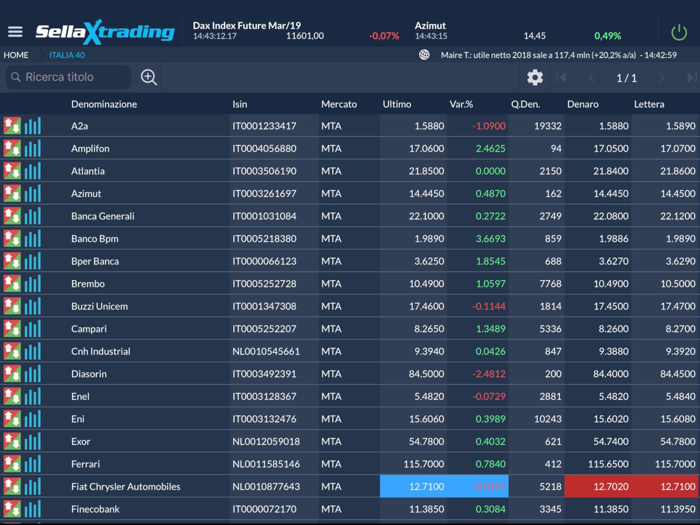This screenshot has height=525, width=700.
Task: Sort by the Denominazione column header
Action: coord(104,104)
